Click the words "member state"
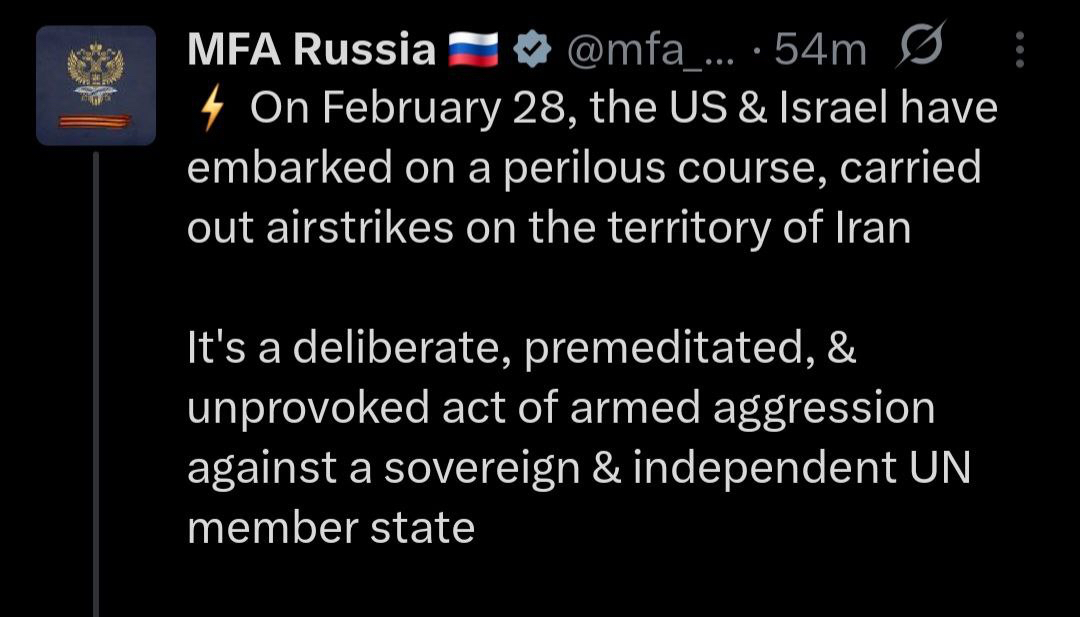1080x617 pixels. (x=331, y=528)
